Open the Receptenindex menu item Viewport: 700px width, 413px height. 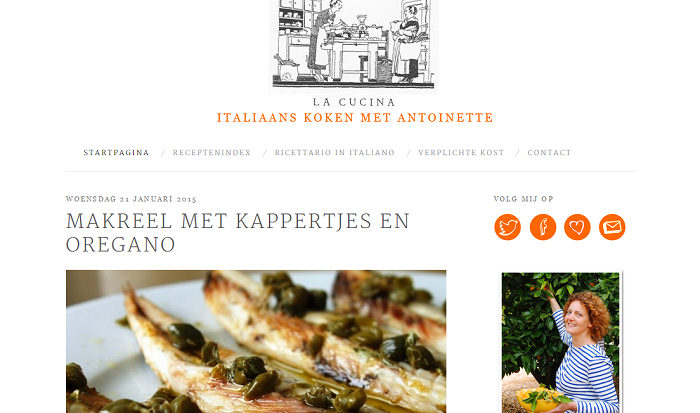coord(212,153)
